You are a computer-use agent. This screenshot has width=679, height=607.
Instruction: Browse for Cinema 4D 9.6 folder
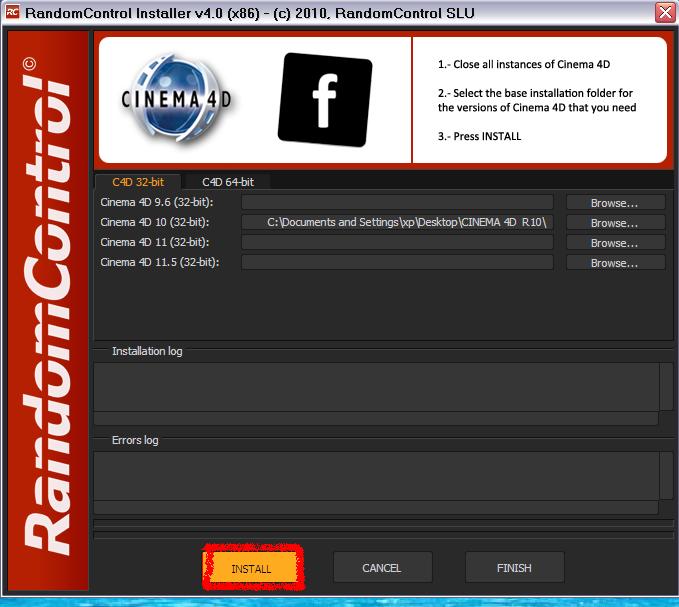click(615, 203)
